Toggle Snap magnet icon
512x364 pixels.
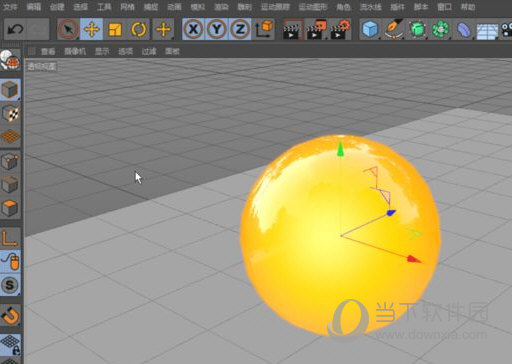pos(10,315)
